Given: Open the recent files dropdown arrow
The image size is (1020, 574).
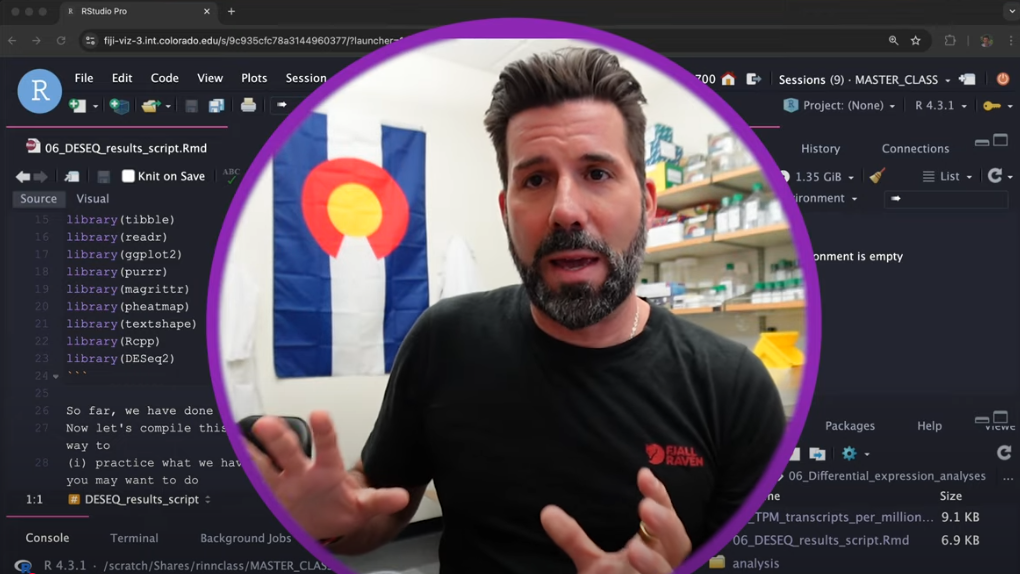Looking at the screenshot, I should click(168, 106).
